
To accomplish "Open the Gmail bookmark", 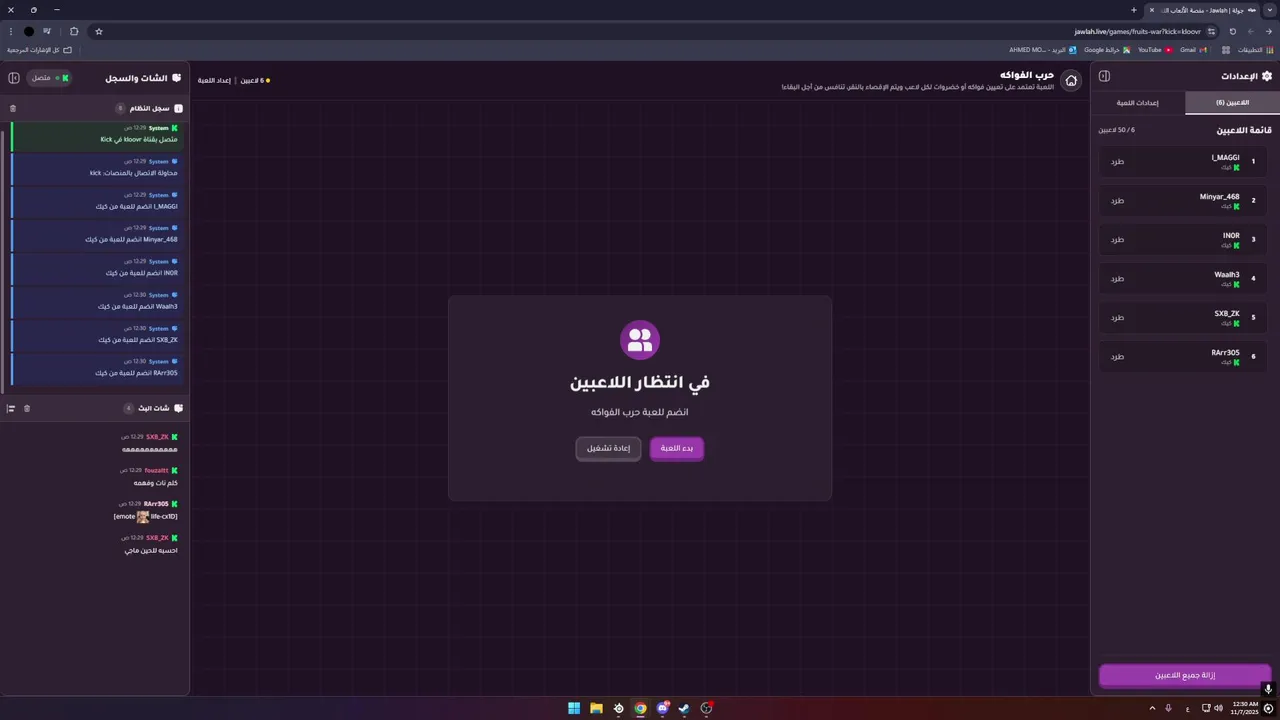I will tap(1193, 49).
